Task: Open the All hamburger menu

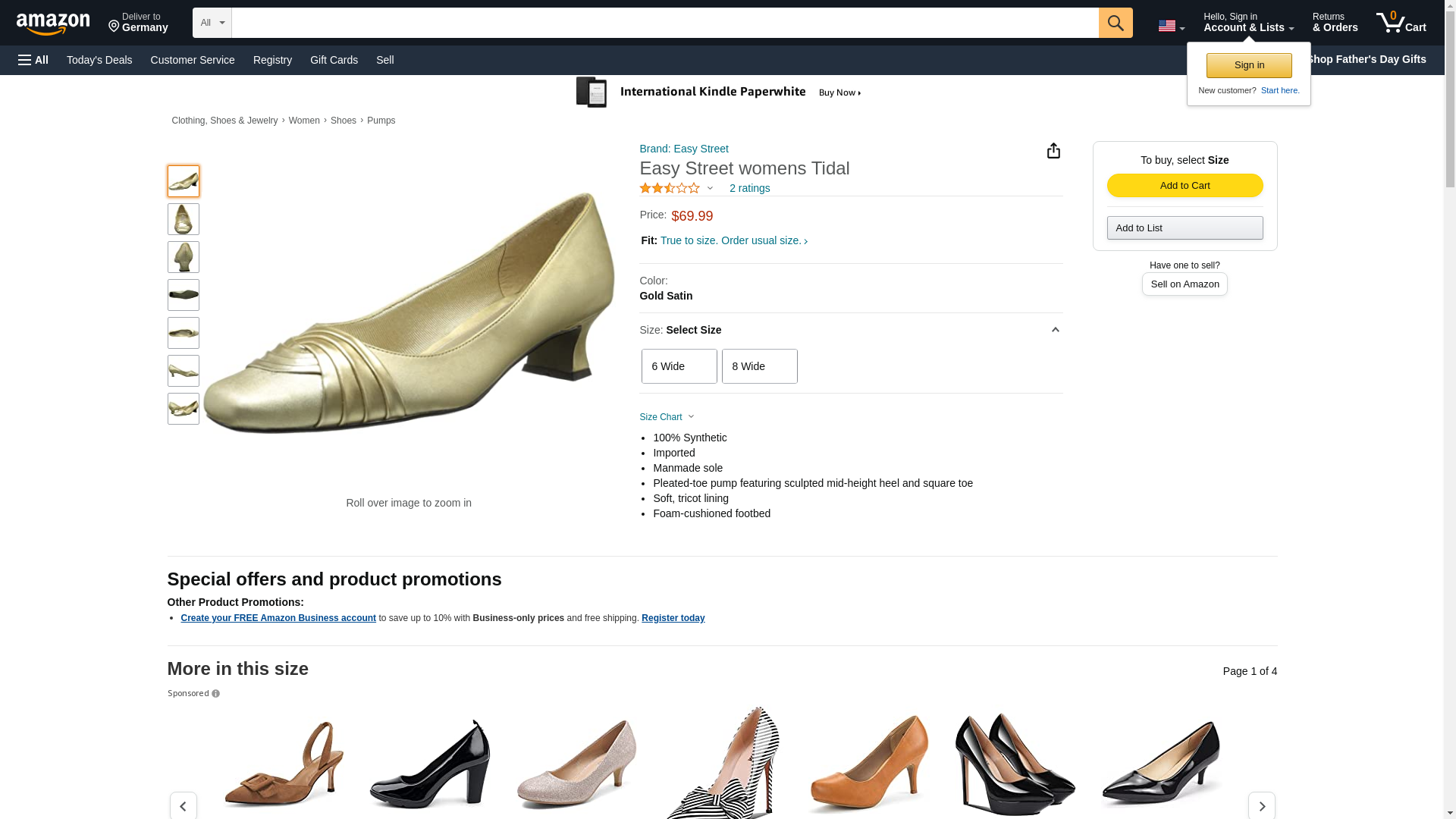Action: click(33, 60)
